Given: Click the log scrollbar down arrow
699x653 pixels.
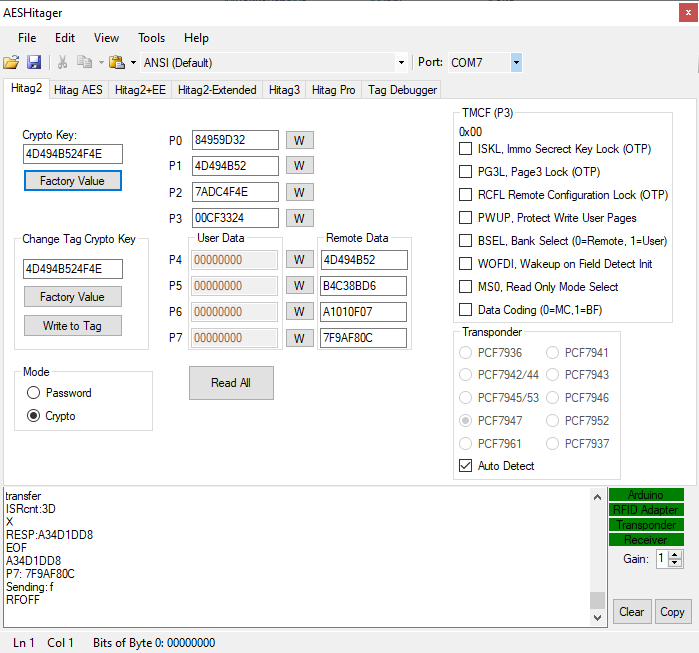Looking at the screenshot, I should tap(597, 618).
